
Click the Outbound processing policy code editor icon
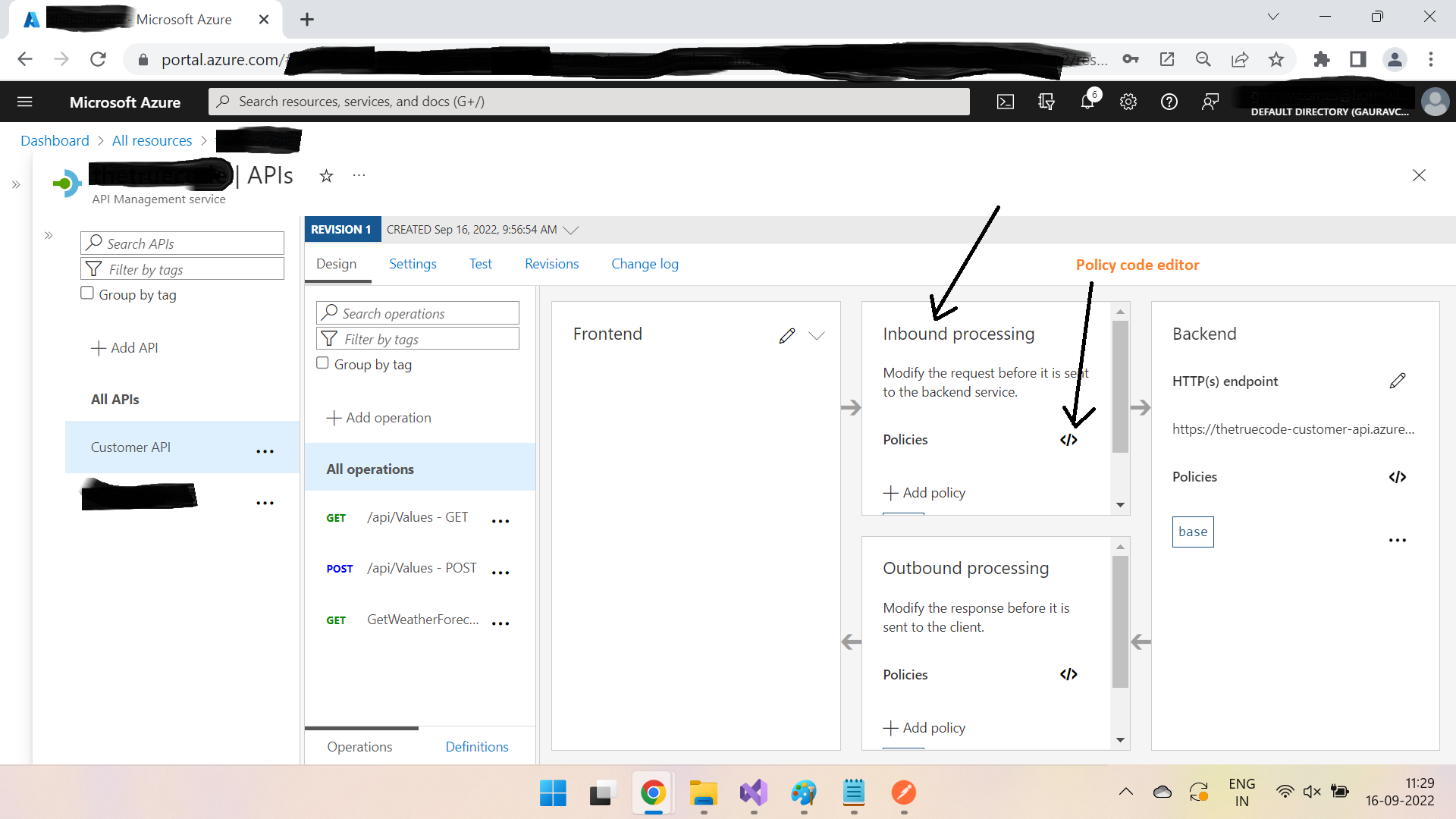[1068, 674]
